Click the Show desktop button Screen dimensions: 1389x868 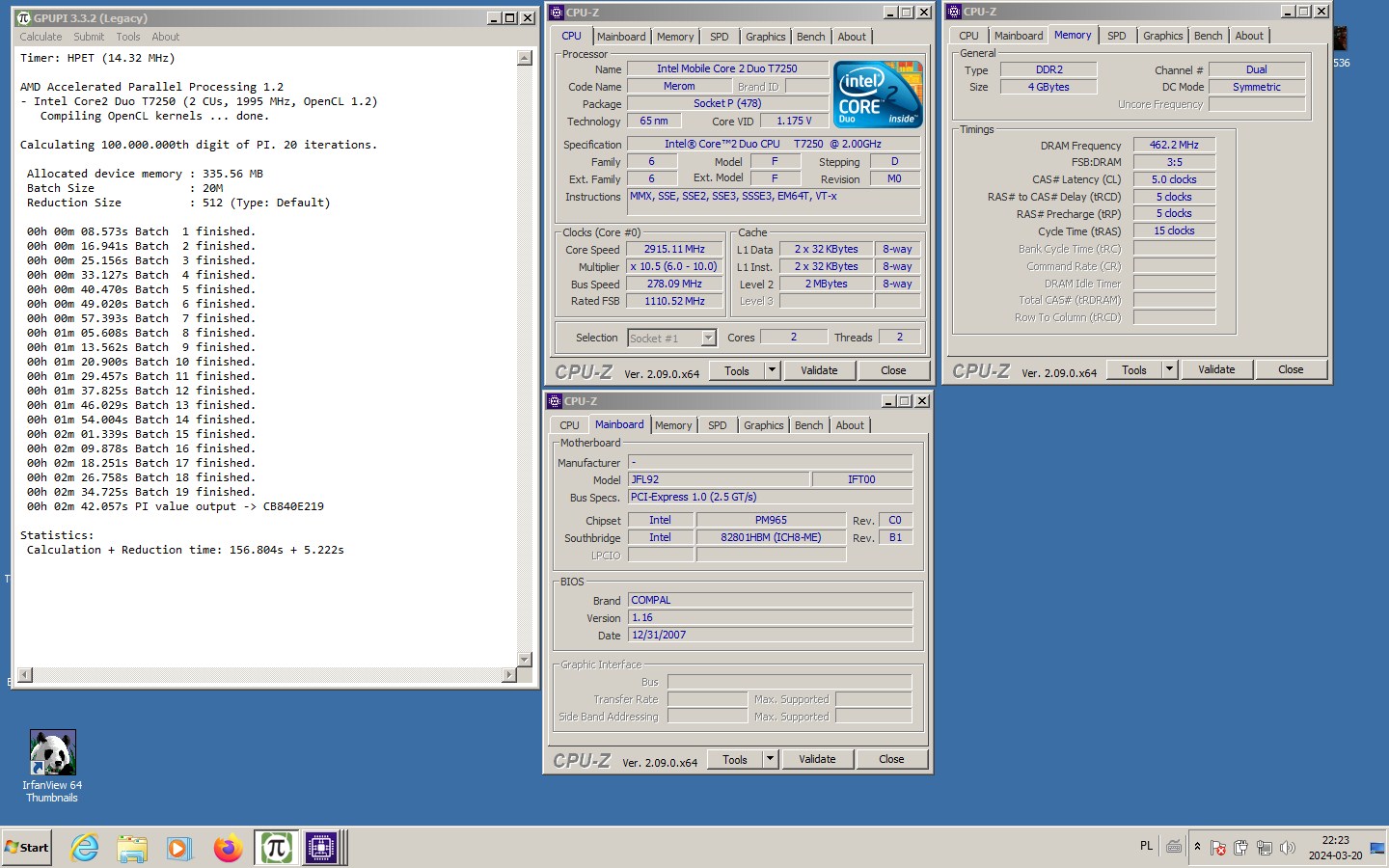pyautogui.click(x=1377, y=848)
